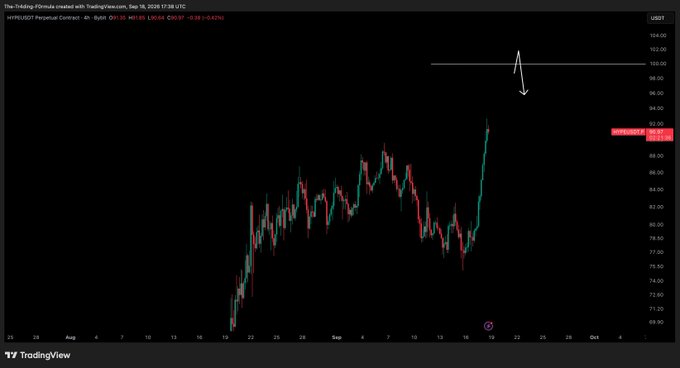Click the 75.50 price axis label

(x=657, y=267)
